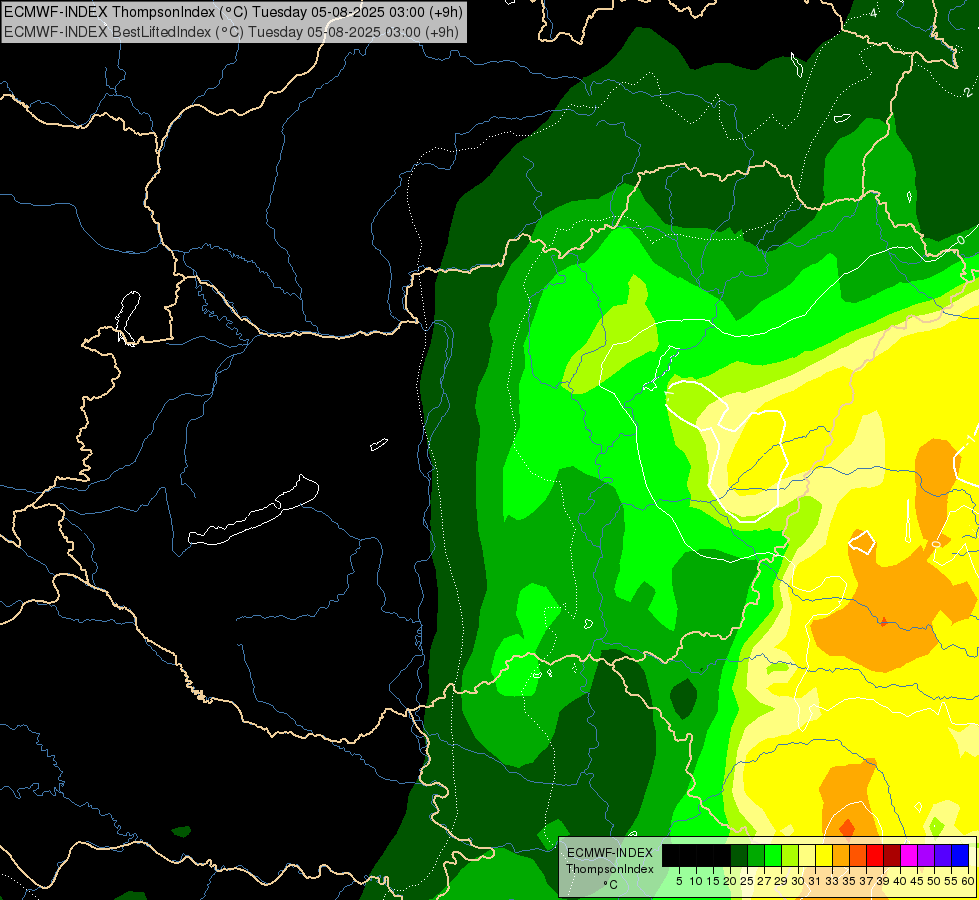Click the legend tick value 39
Image resolution: width=979 pixels, height=900 pixels.
pyautogui.click(x=883, y=881)
